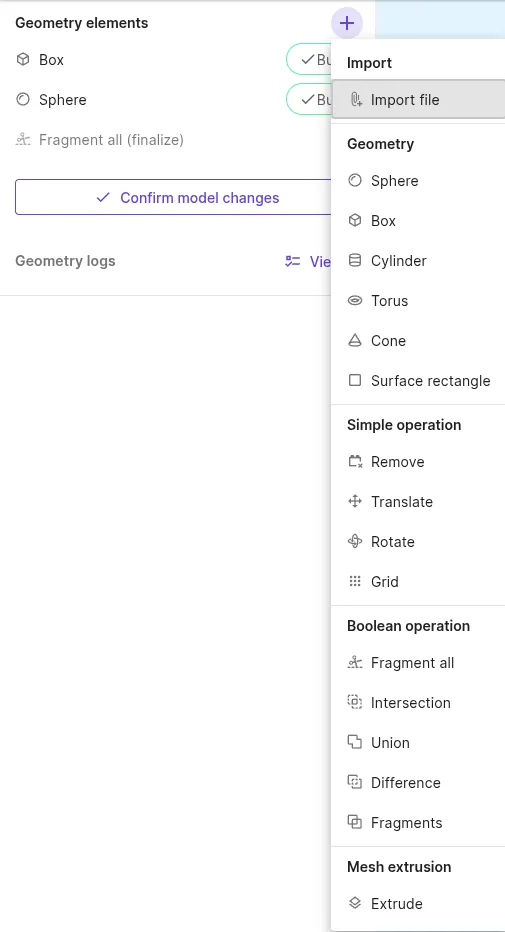This screenshot has width=505, height=932.
Task: Select the Sphere icon in the Geometry menu
Action: [355, 181]
